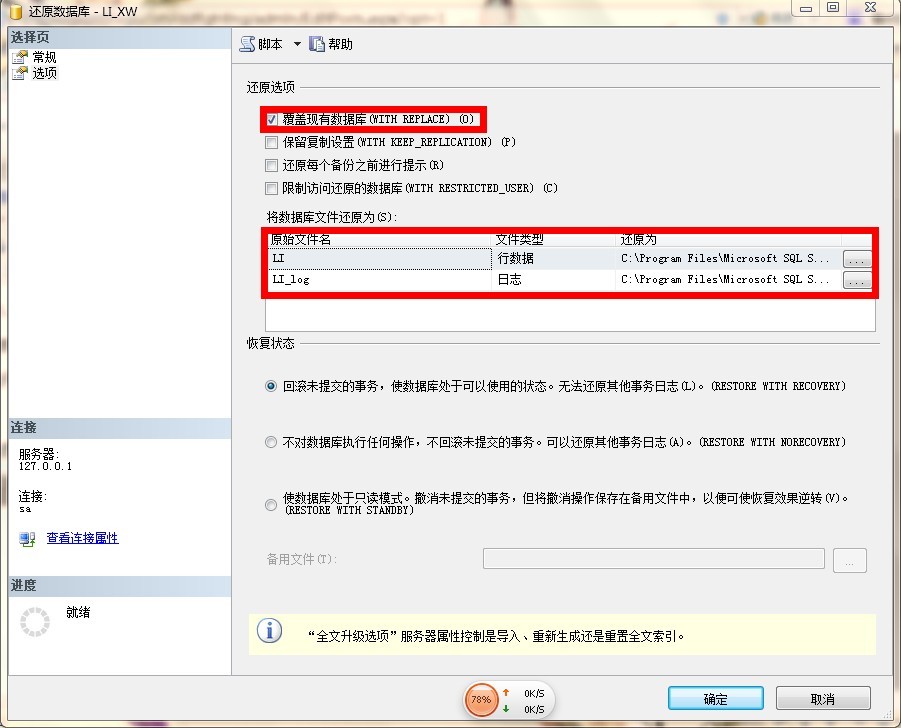This screenshot has width=901, height=728.
Task: Click the 原始文件名 column header
Action: click(380, 240)
